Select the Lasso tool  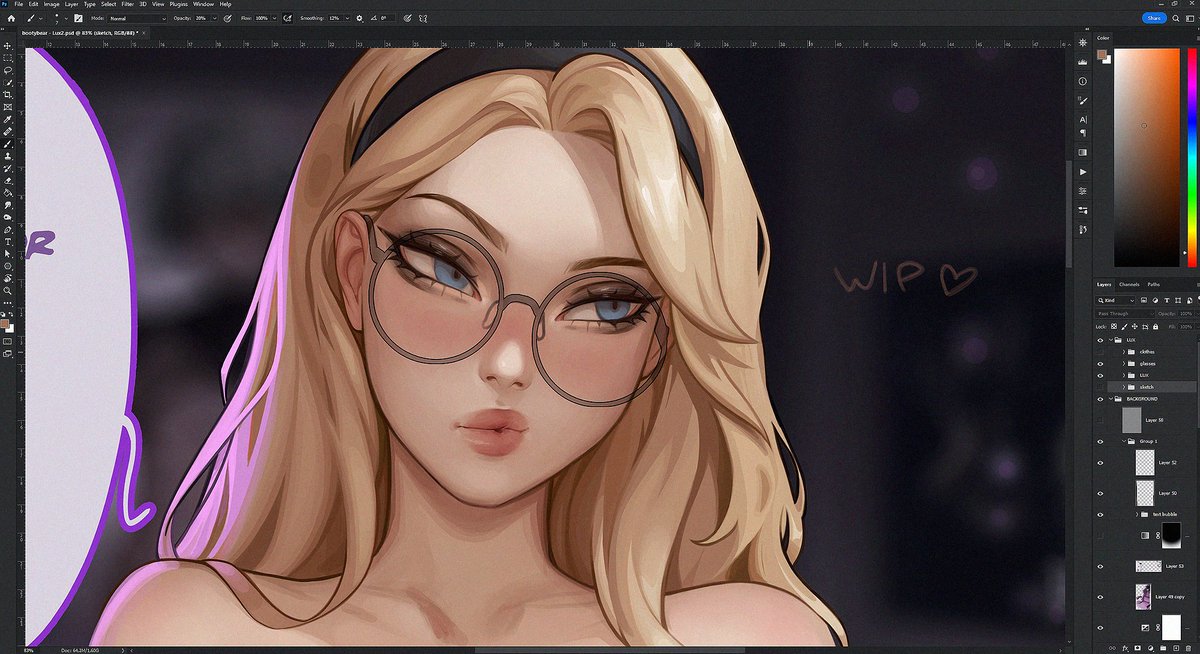click(x=8, y=70)
